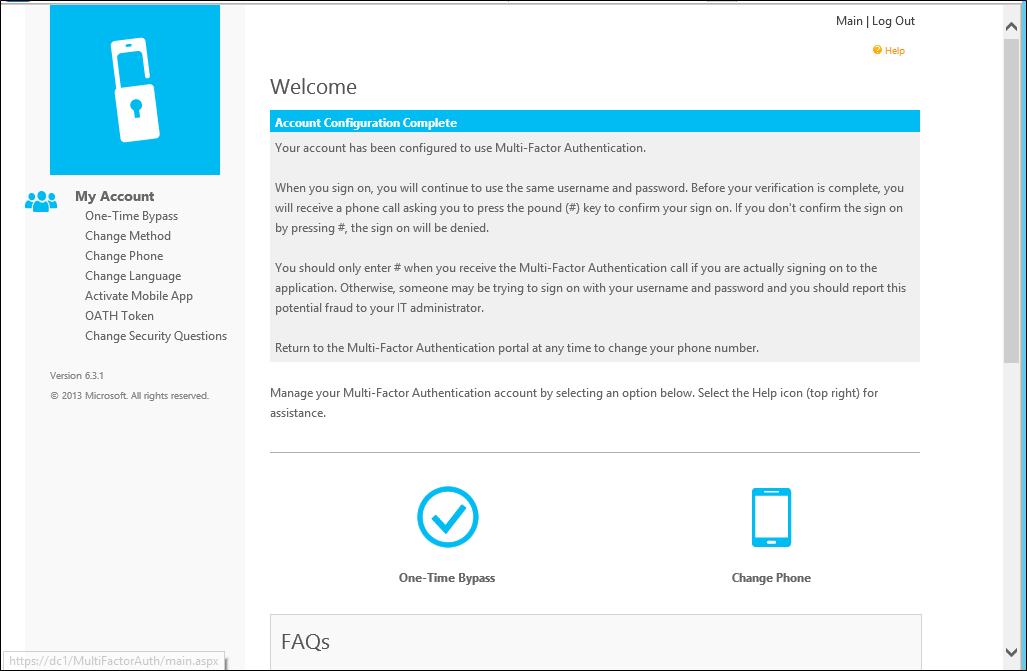The image size is (1027, 671).
Task: Open Activate Mobile App page
Action: (138, 295)
